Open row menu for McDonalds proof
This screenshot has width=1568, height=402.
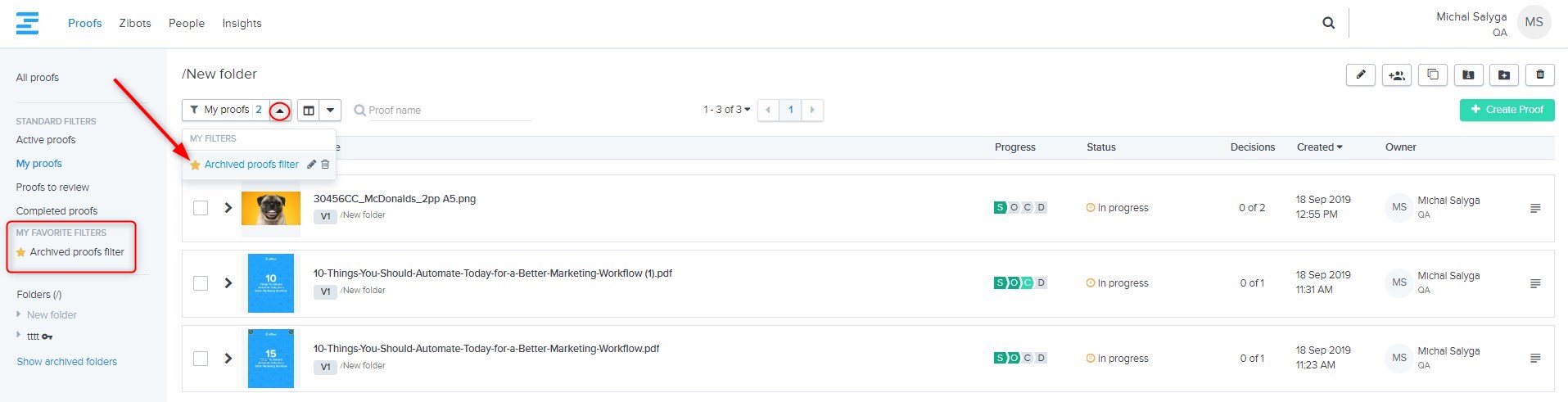(x=1535, y=208)
